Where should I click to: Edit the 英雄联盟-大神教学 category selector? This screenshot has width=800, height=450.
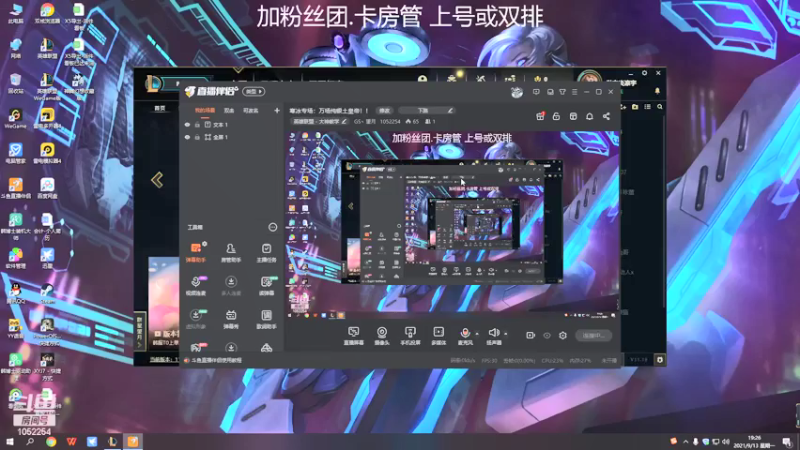pyautogui.click(x=319, y=121)
